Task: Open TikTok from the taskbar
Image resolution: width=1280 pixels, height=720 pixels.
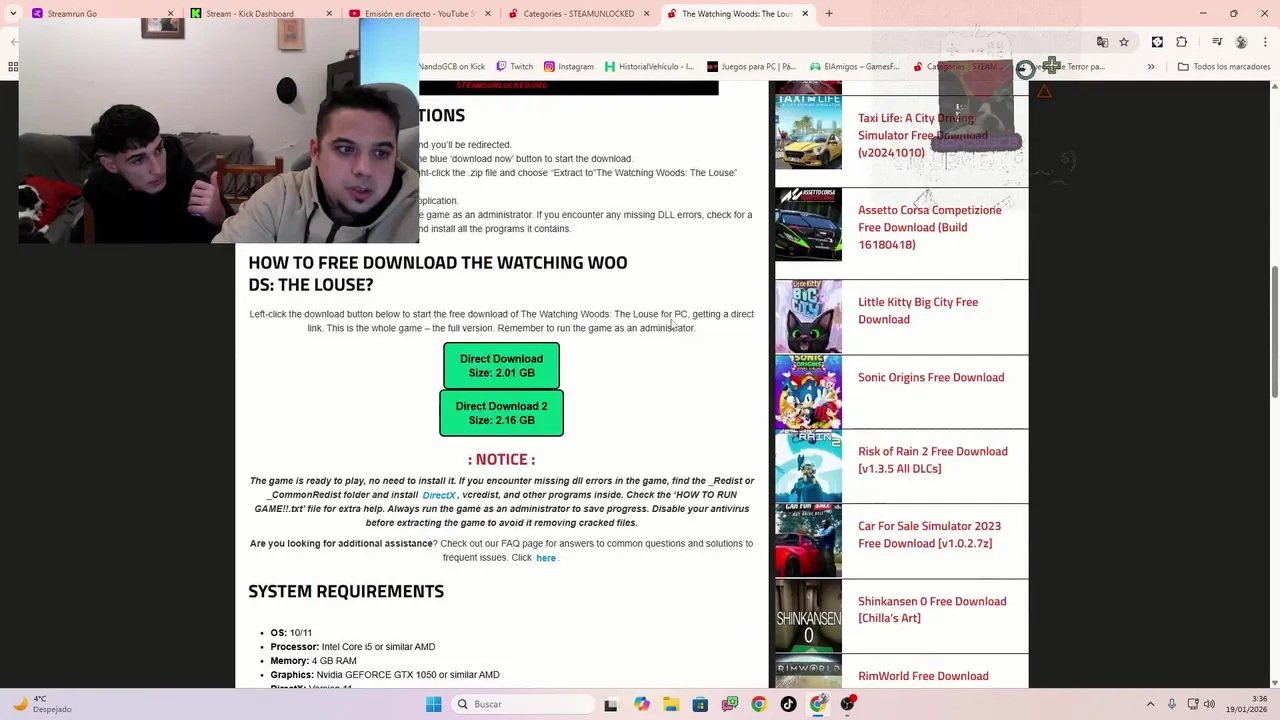Action: coord(789,704)
